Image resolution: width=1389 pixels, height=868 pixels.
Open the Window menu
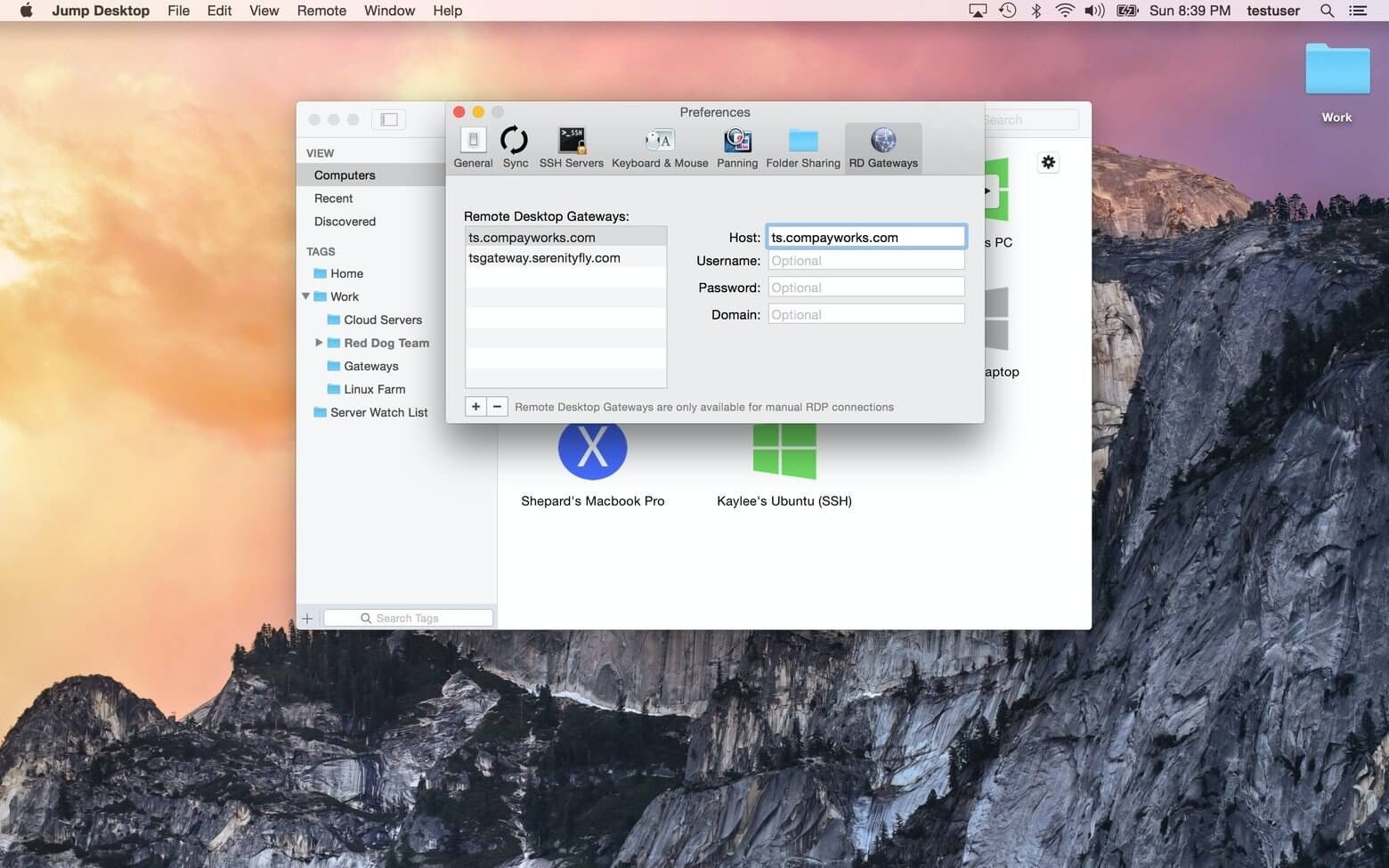pos(388,11)
